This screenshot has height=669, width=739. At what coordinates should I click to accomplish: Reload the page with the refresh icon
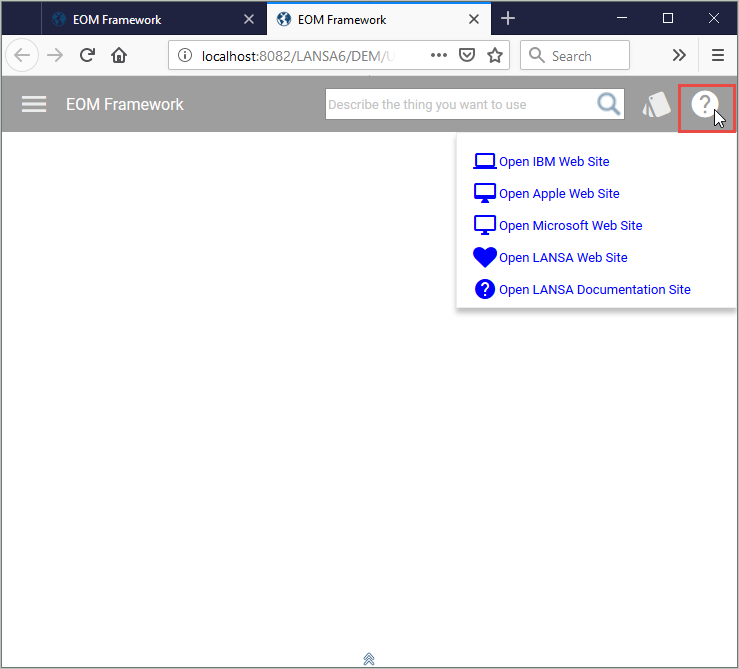pos(87,56)
